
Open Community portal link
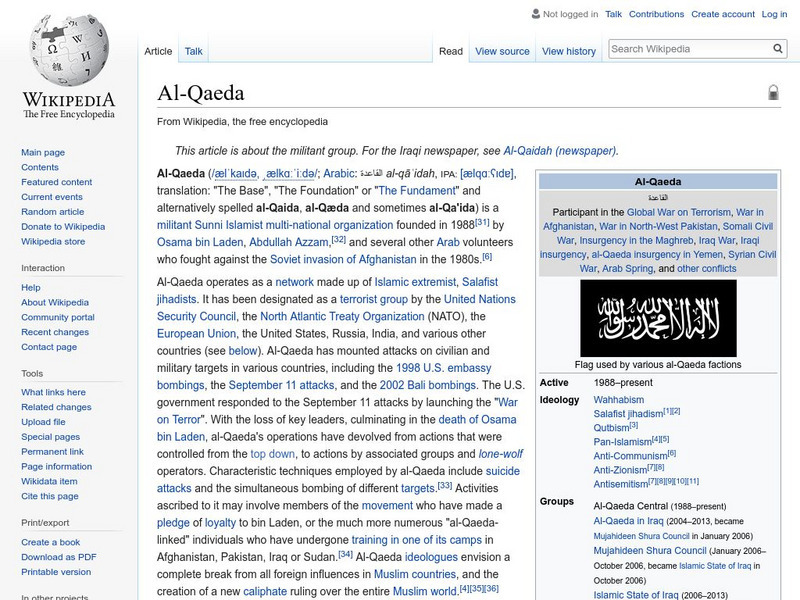pos(58,317)
